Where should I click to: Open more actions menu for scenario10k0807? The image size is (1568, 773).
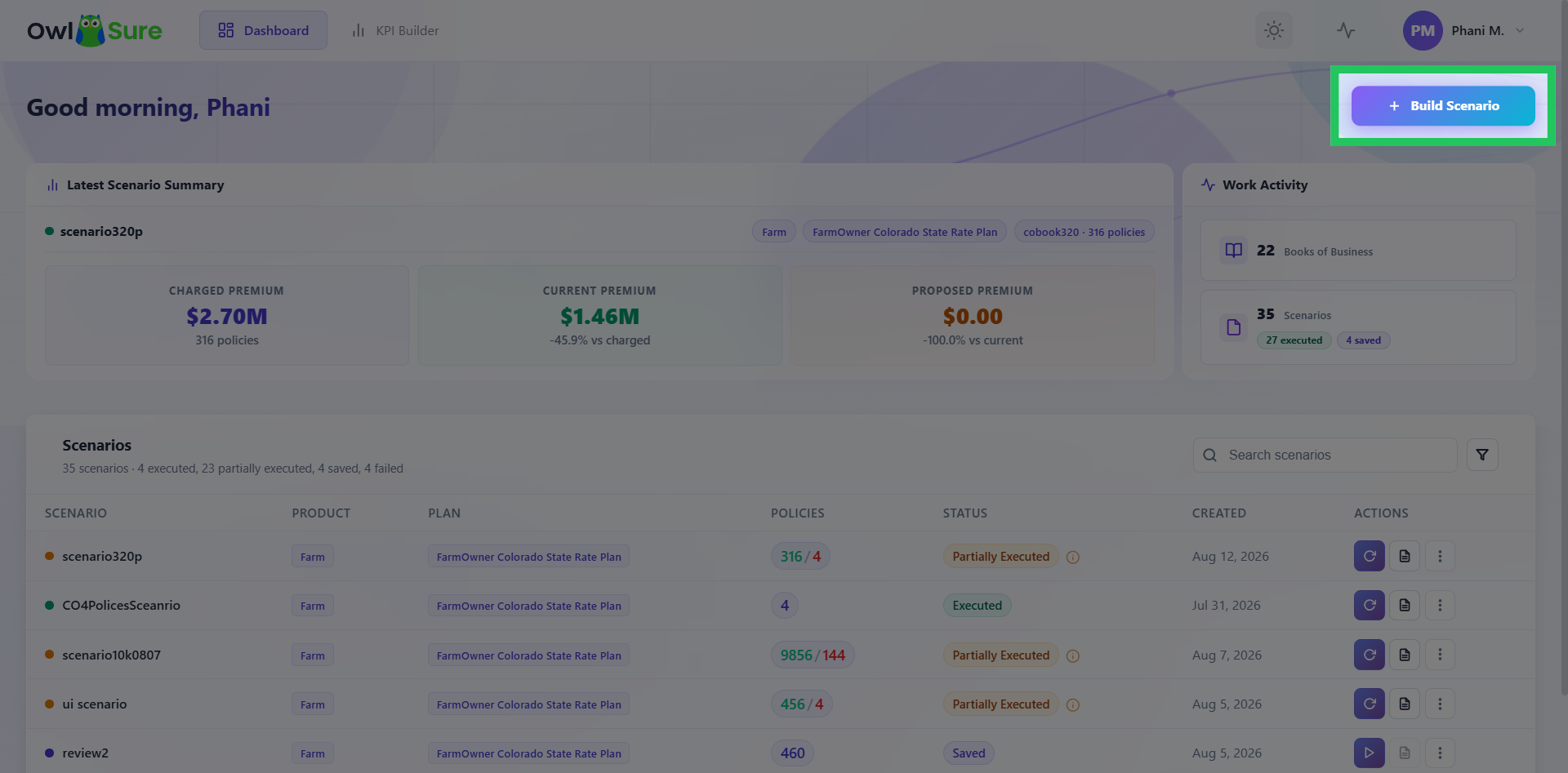coord(1440,655)
